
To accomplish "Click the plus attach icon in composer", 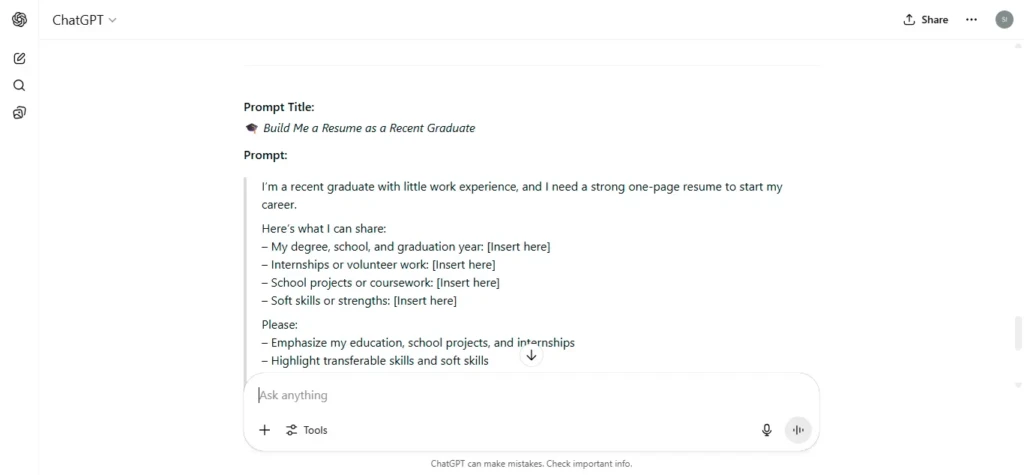I will pos(264,430).
